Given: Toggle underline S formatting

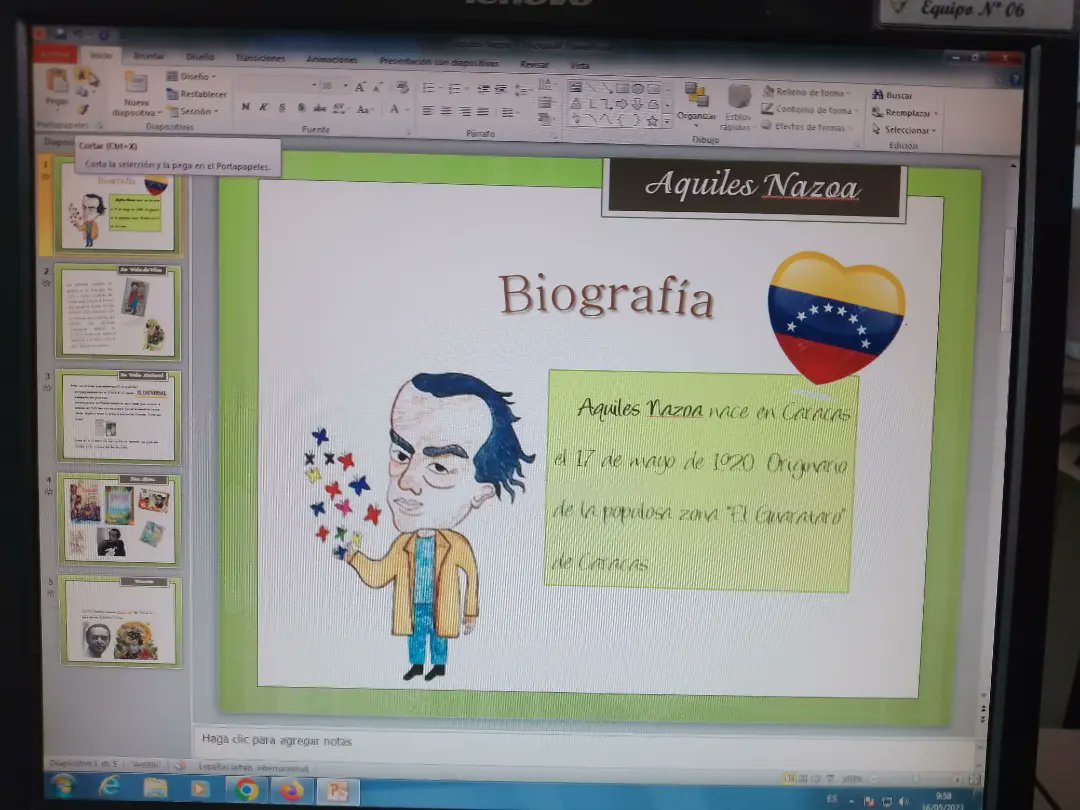Looking at the screenshot, I should [282, 107].
